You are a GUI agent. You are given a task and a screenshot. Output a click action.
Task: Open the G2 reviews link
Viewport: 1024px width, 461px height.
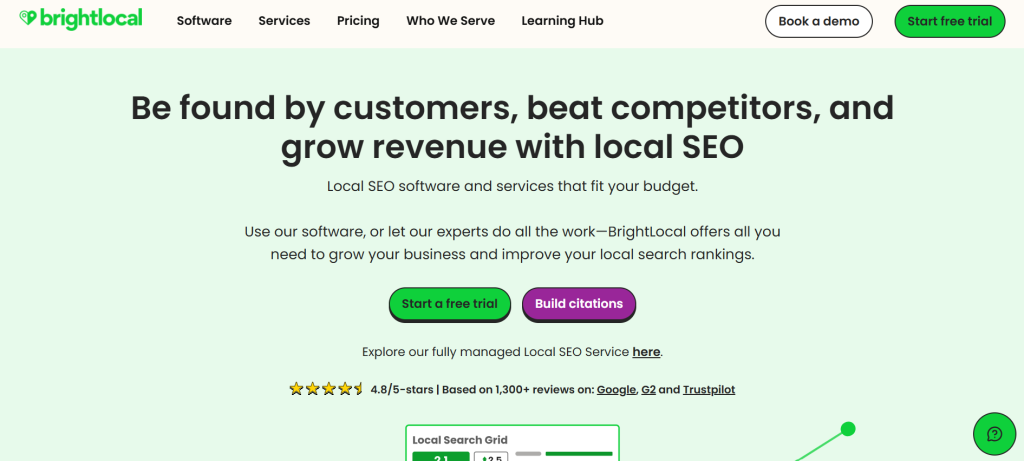[648, 389]
